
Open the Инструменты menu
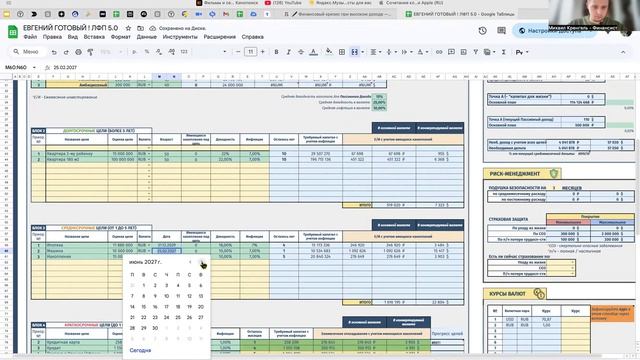point(180,37)
